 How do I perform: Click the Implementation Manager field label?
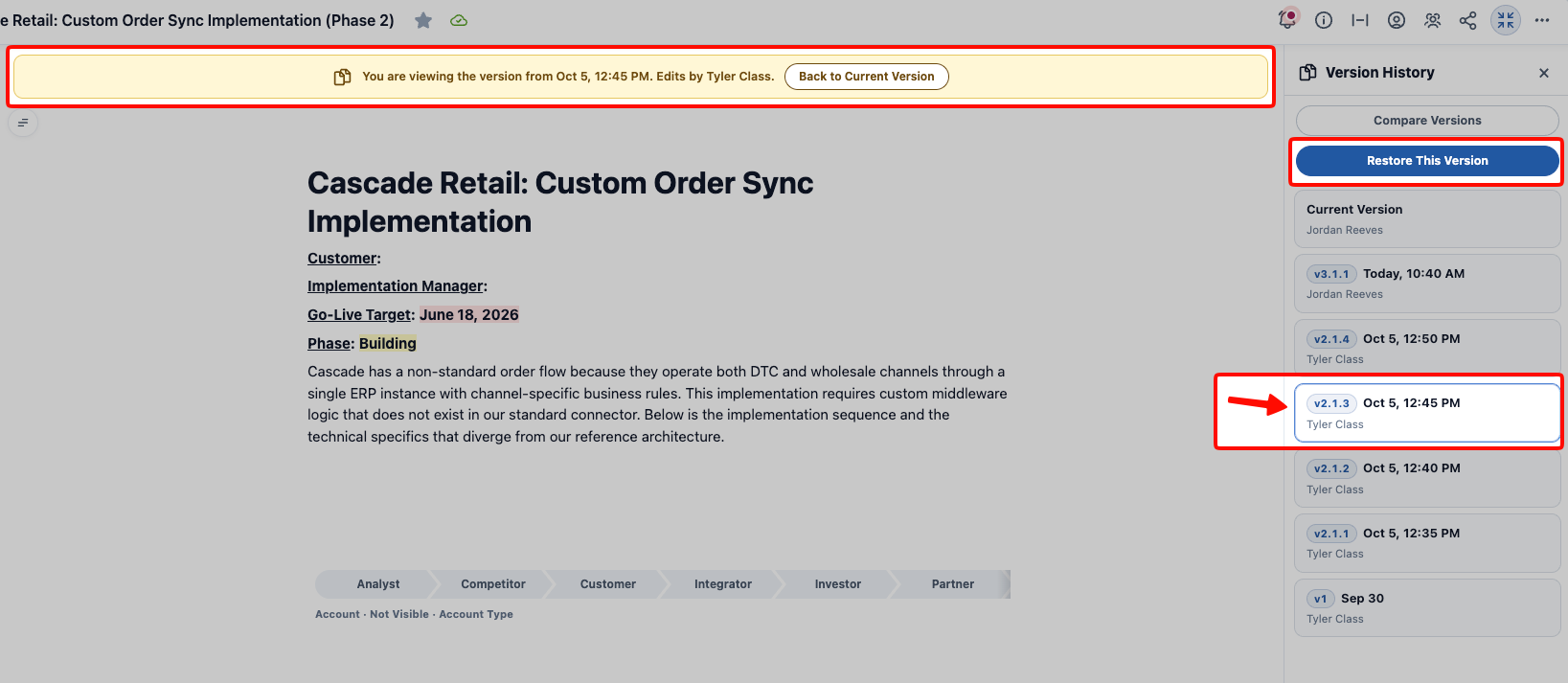point(396,286)
